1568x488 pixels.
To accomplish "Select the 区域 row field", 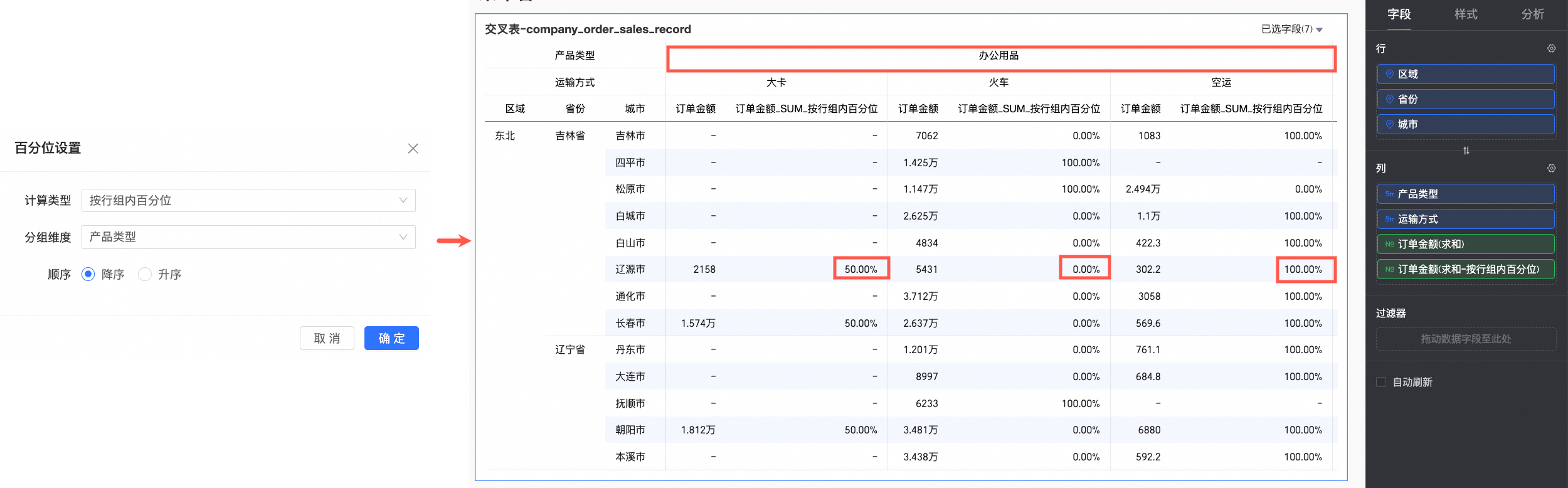I will click(x=1466, y=74).
